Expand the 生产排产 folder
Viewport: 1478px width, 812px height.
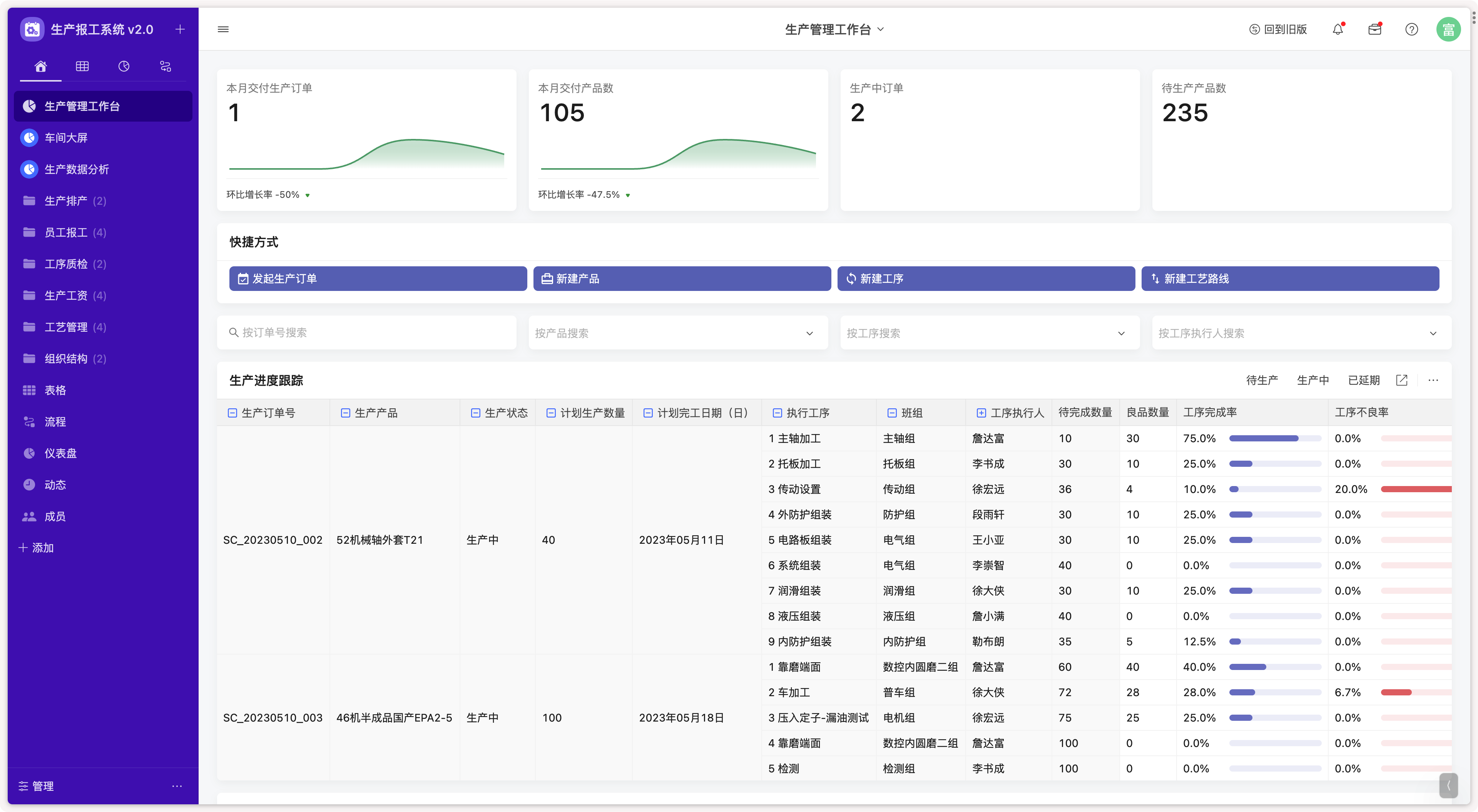click(103, 201)
